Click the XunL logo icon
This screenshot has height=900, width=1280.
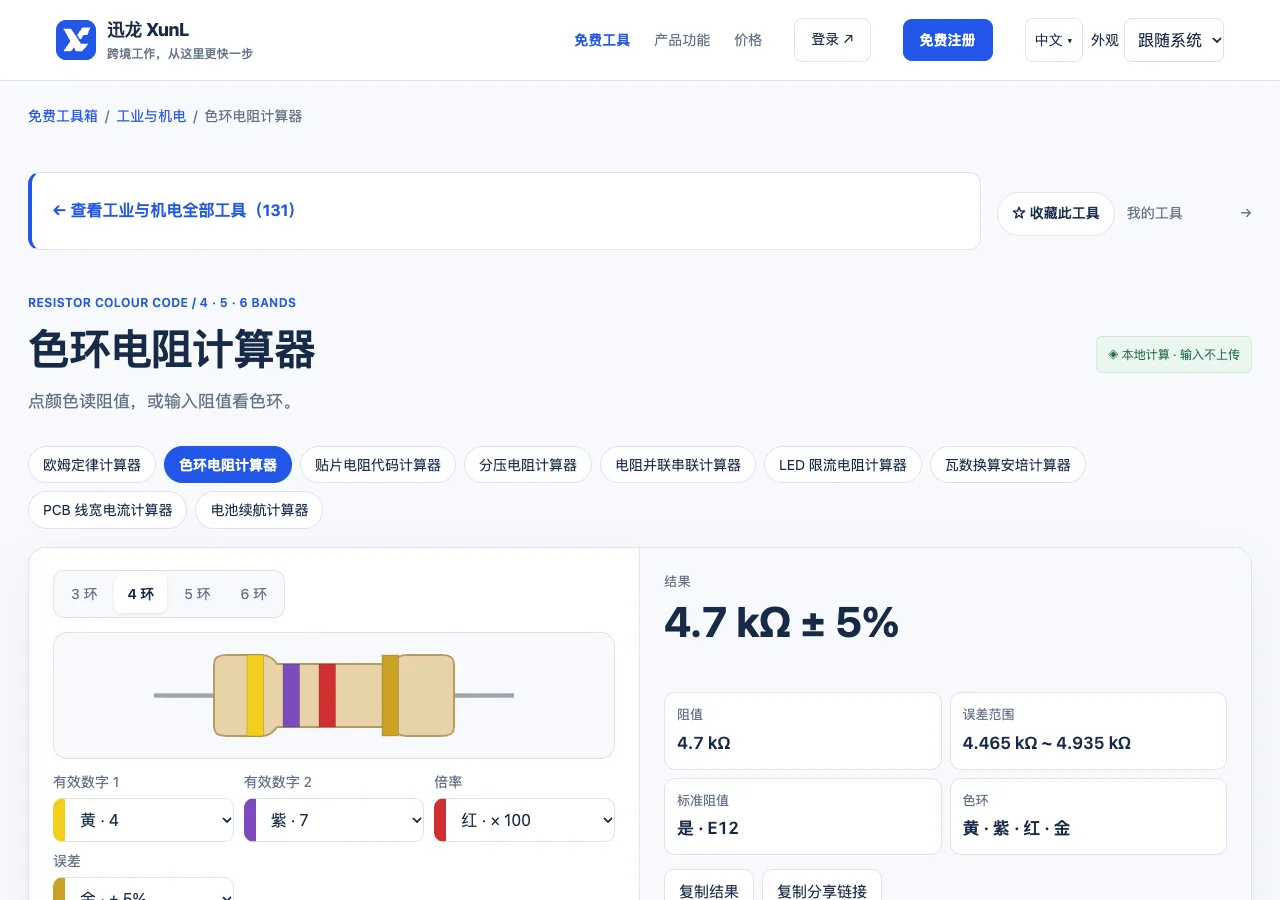(76, 40)
